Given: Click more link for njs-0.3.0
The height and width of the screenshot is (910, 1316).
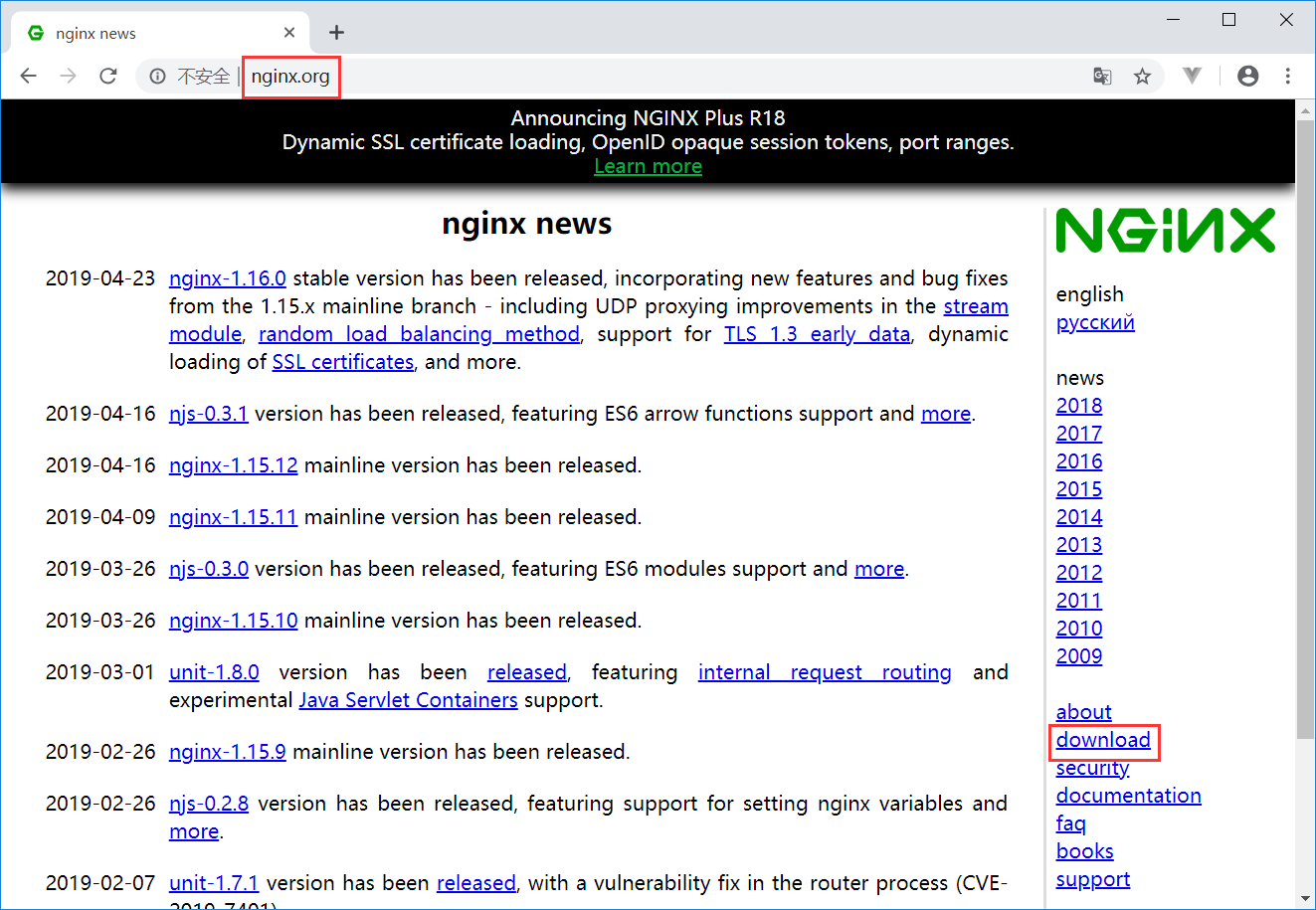Looking at the screenshot, I should pos(879,569).
